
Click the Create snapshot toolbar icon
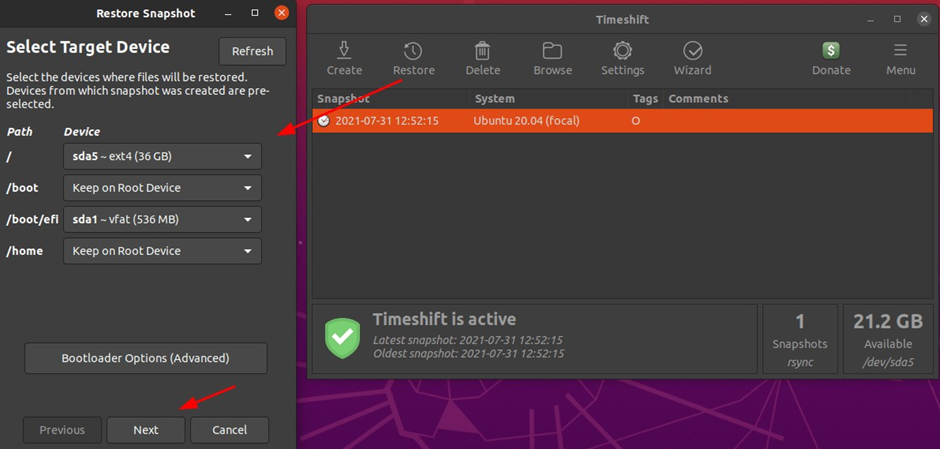(344, 51)
